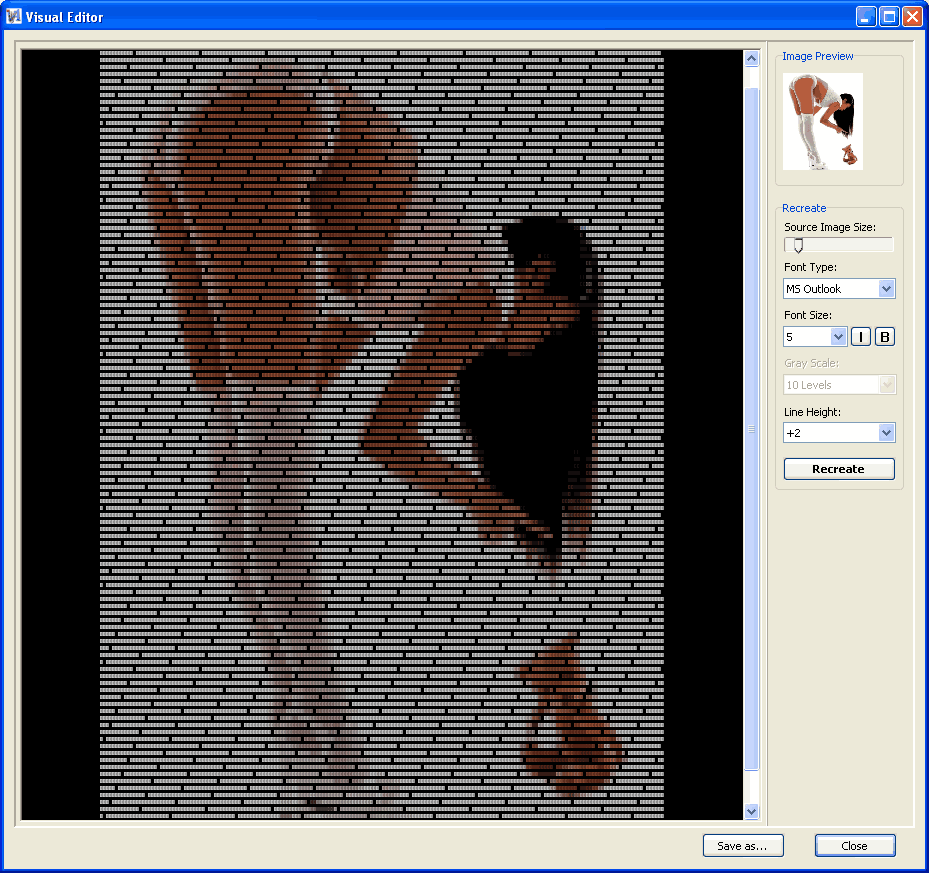Click the Source Image Size slider handle
The width and height of the screenshot is (929, 873).
tap(798, 245)
